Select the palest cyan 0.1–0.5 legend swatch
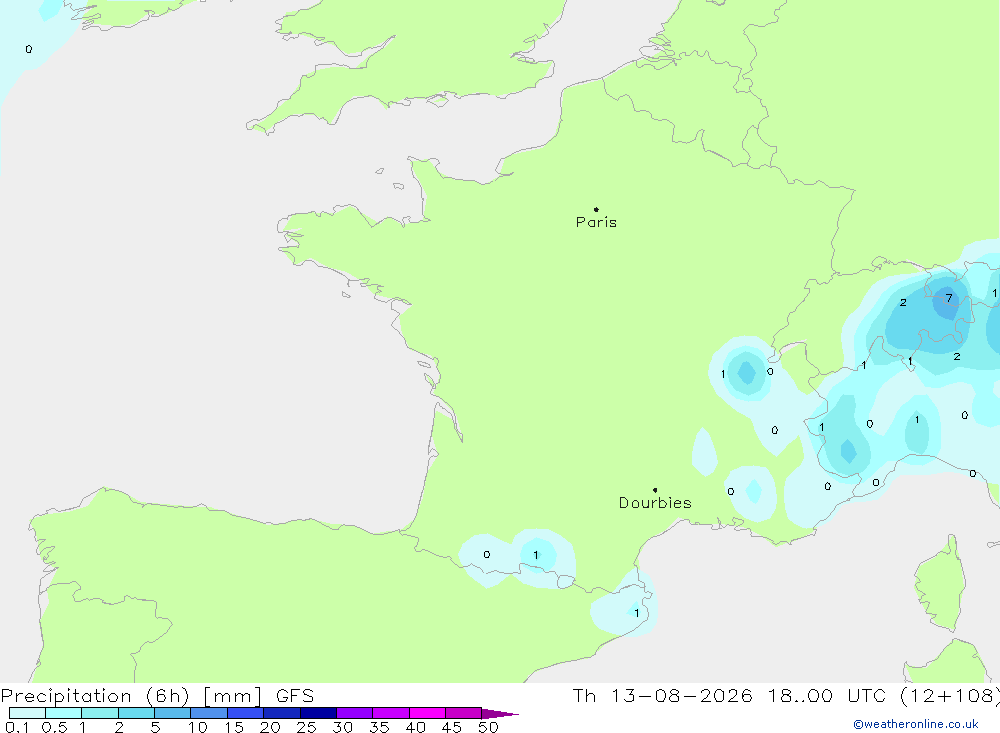Image resolution: width=1000 pixels, height=733 pixels. [x=27, y=713]
